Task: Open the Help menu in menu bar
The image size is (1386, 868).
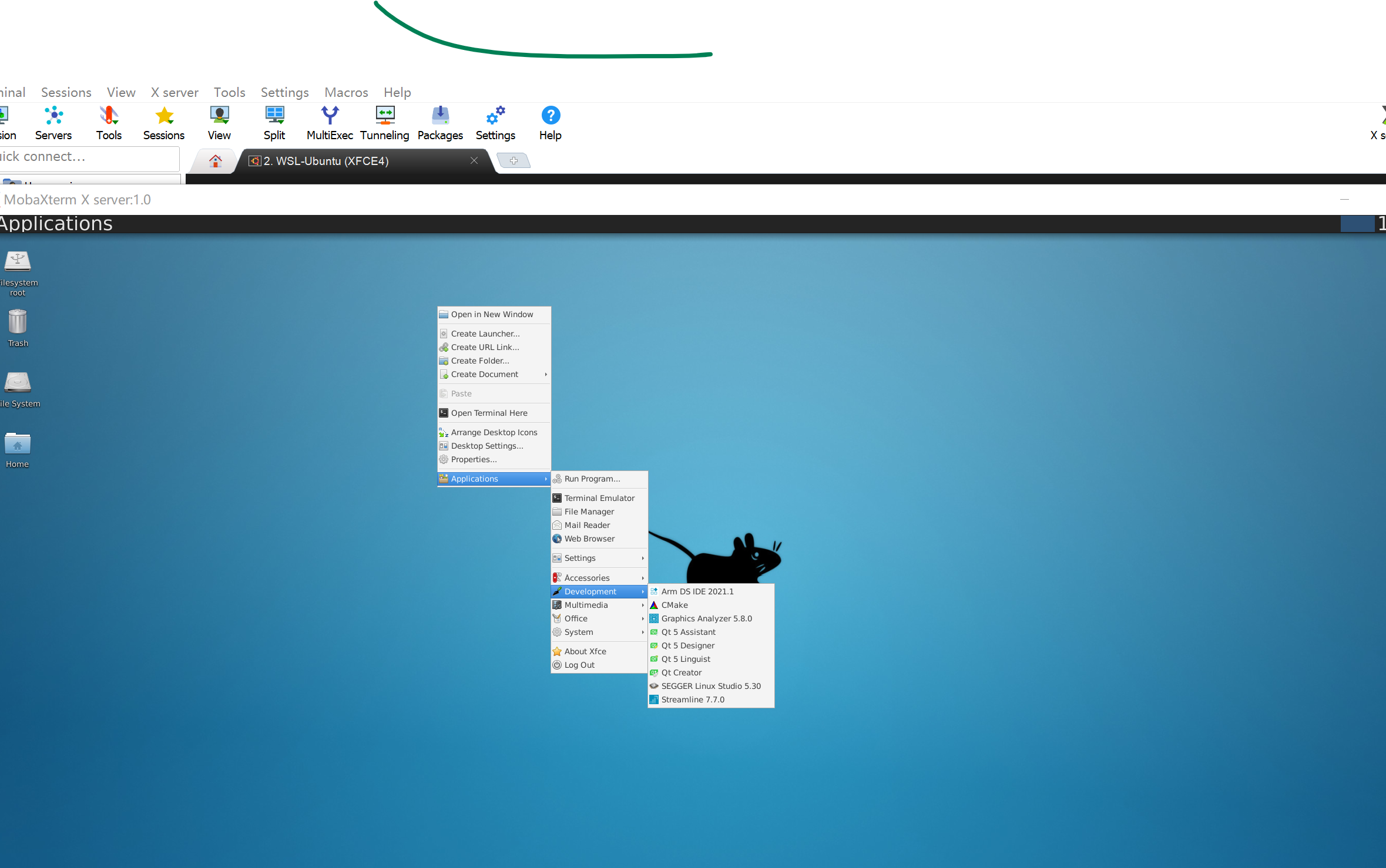Action: tap(397, 92)
